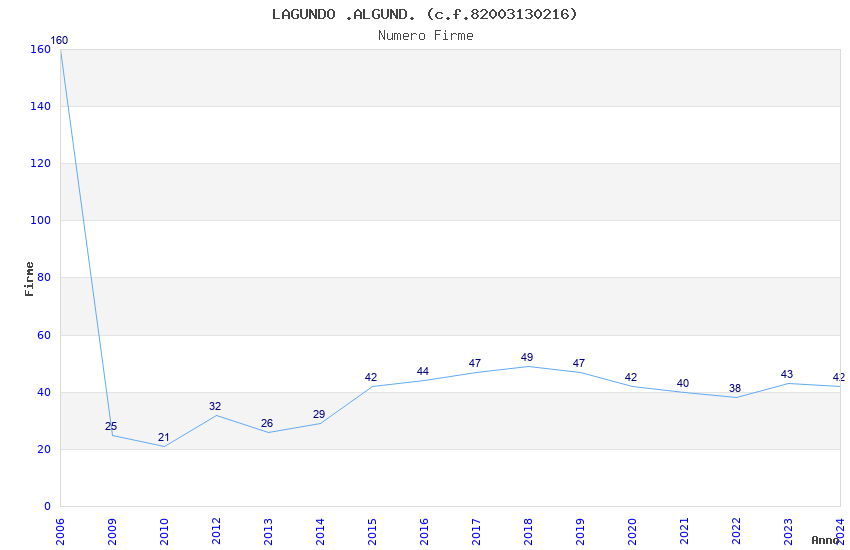Click the x-axis year 2017

pos(476,531)
